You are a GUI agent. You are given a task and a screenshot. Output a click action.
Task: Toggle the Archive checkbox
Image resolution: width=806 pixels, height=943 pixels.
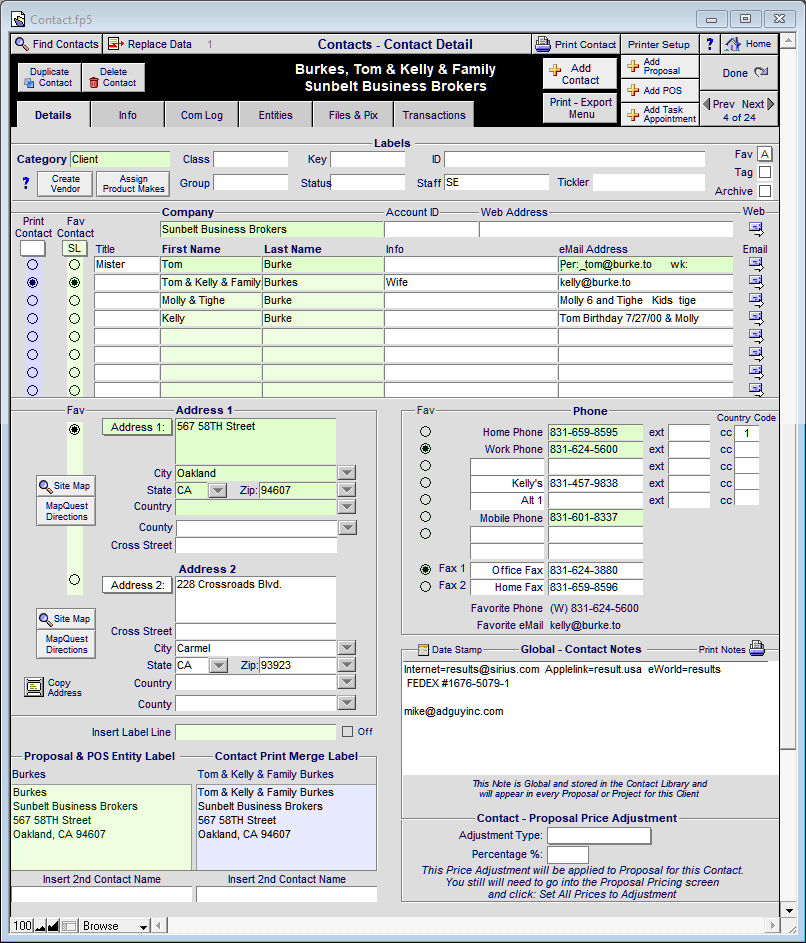pyautogui.click(x=764, y=191)
